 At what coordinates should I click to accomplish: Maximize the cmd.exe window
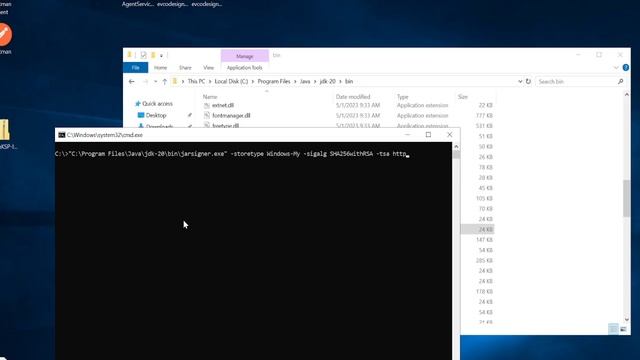click(x=428, y=135)
